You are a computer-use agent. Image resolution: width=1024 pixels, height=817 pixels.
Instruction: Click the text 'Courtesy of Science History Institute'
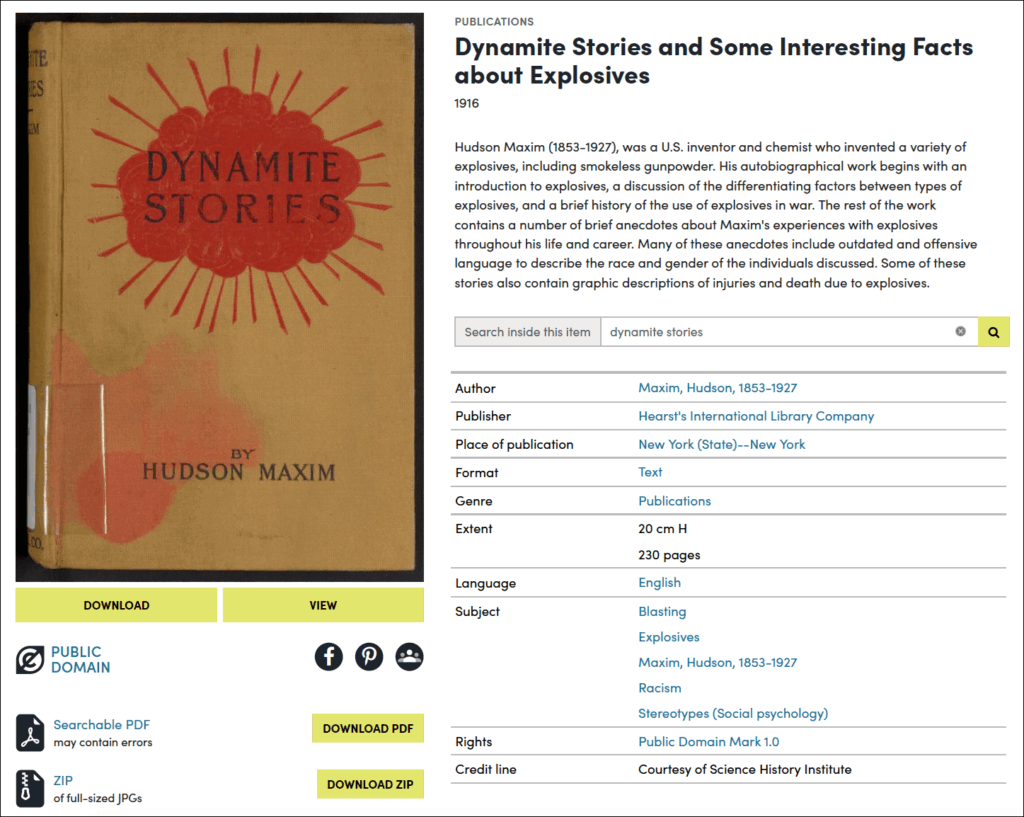click(744, 769)
